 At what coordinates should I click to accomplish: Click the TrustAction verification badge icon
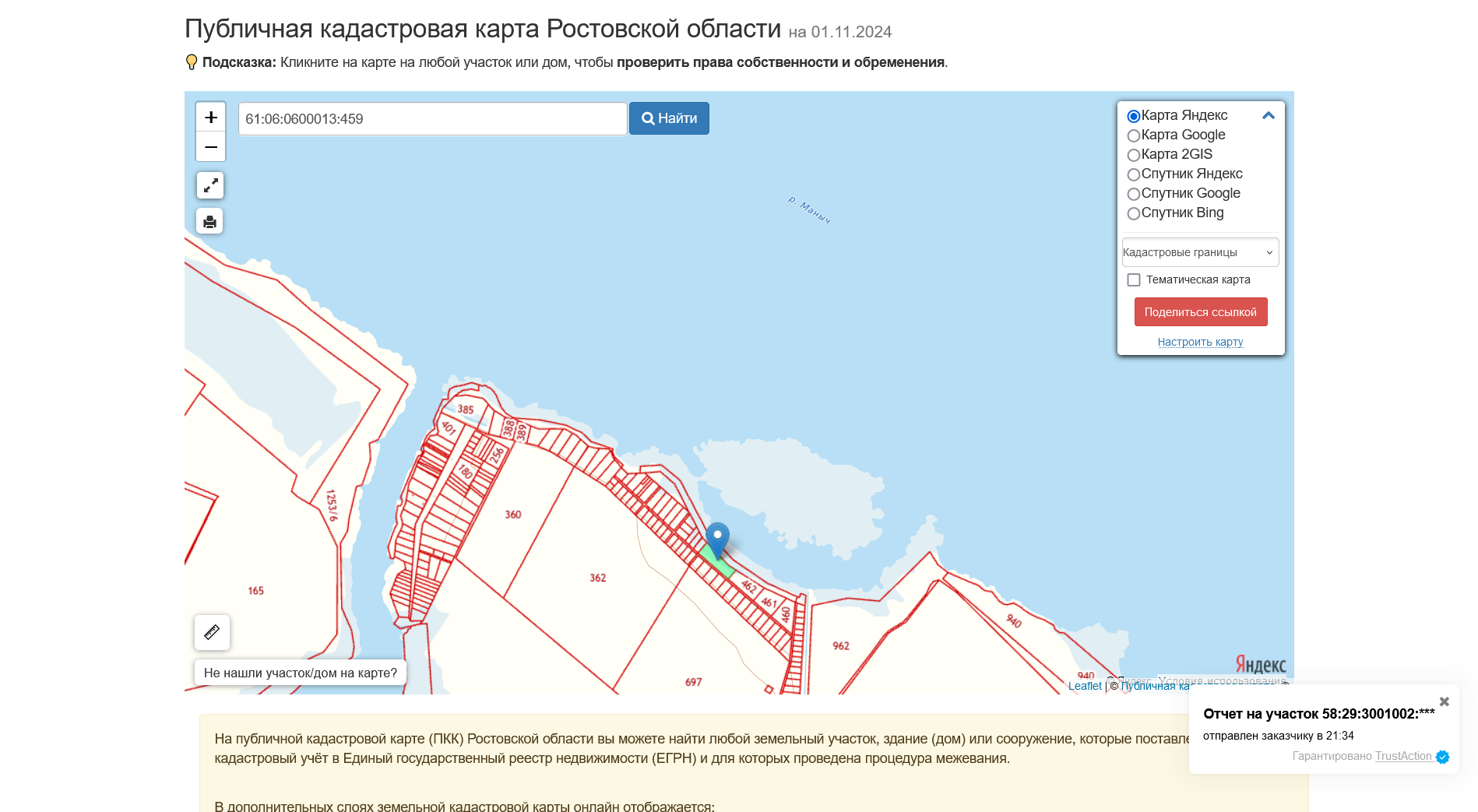click(1442, 756)
